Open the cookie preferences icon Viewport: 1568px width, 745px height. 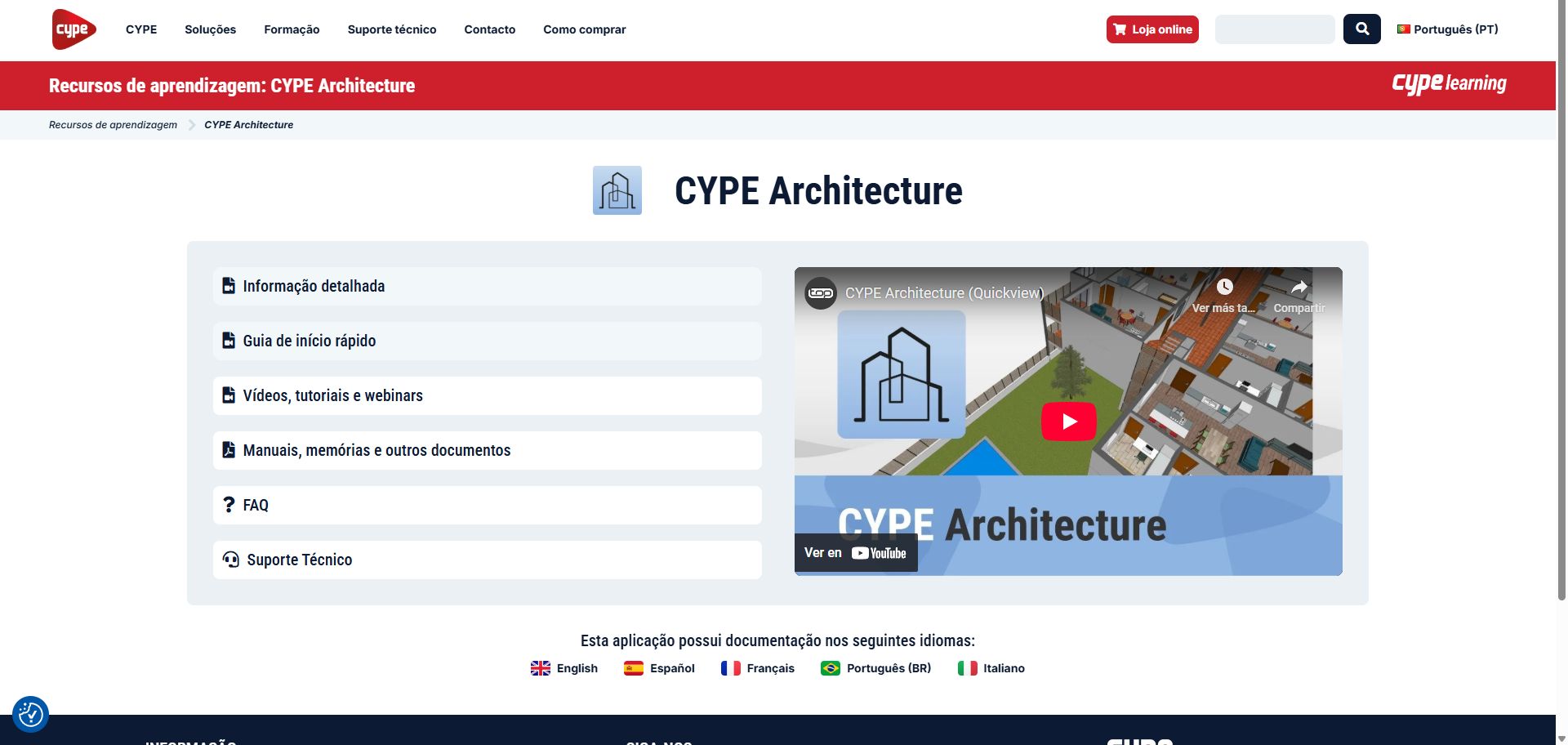point(31,715)
